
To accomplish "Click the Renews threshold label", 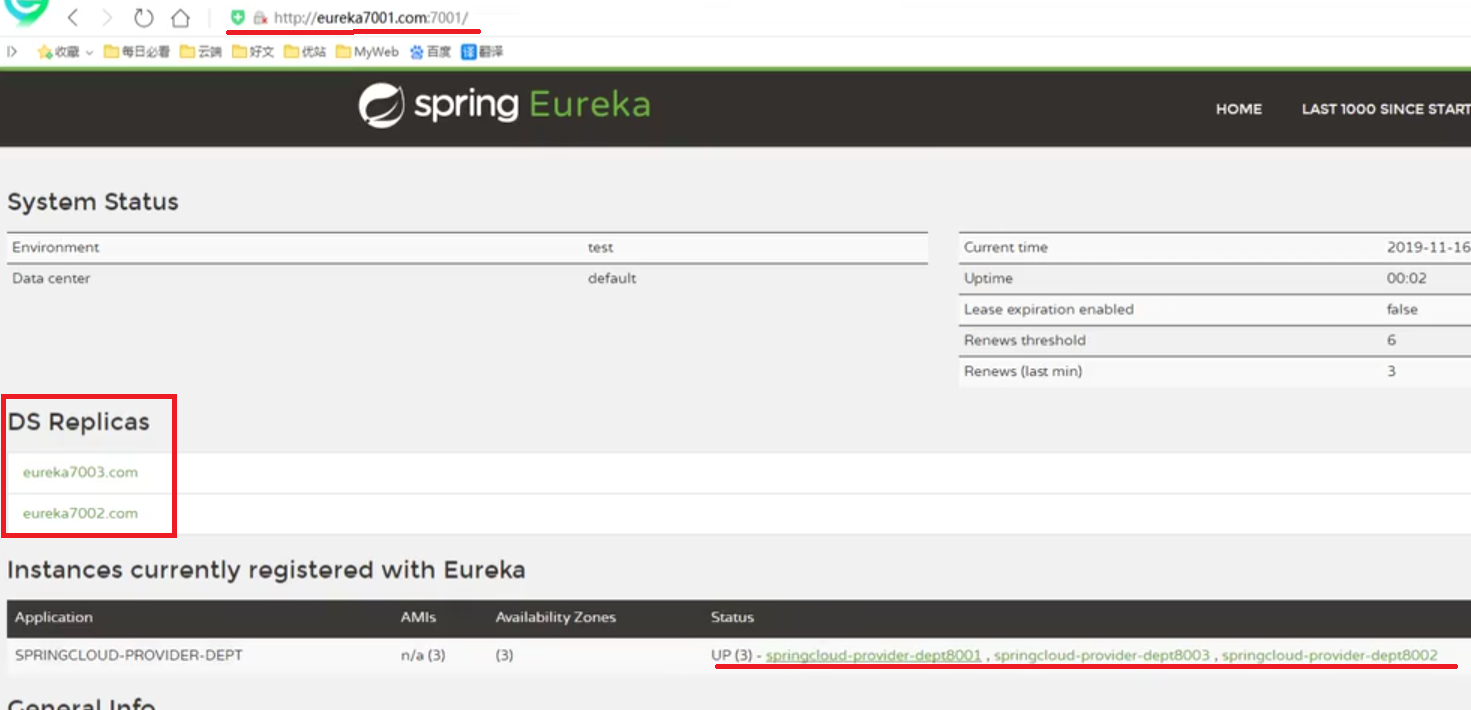I will 1025,340.
